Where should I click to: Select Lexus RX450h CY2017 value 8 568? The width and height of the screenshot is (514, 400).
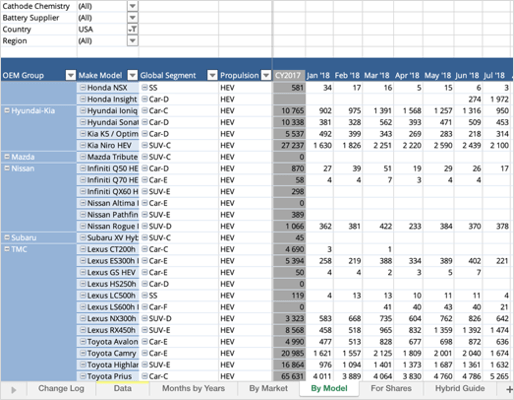pyautogui.click(x=289, y=330)
